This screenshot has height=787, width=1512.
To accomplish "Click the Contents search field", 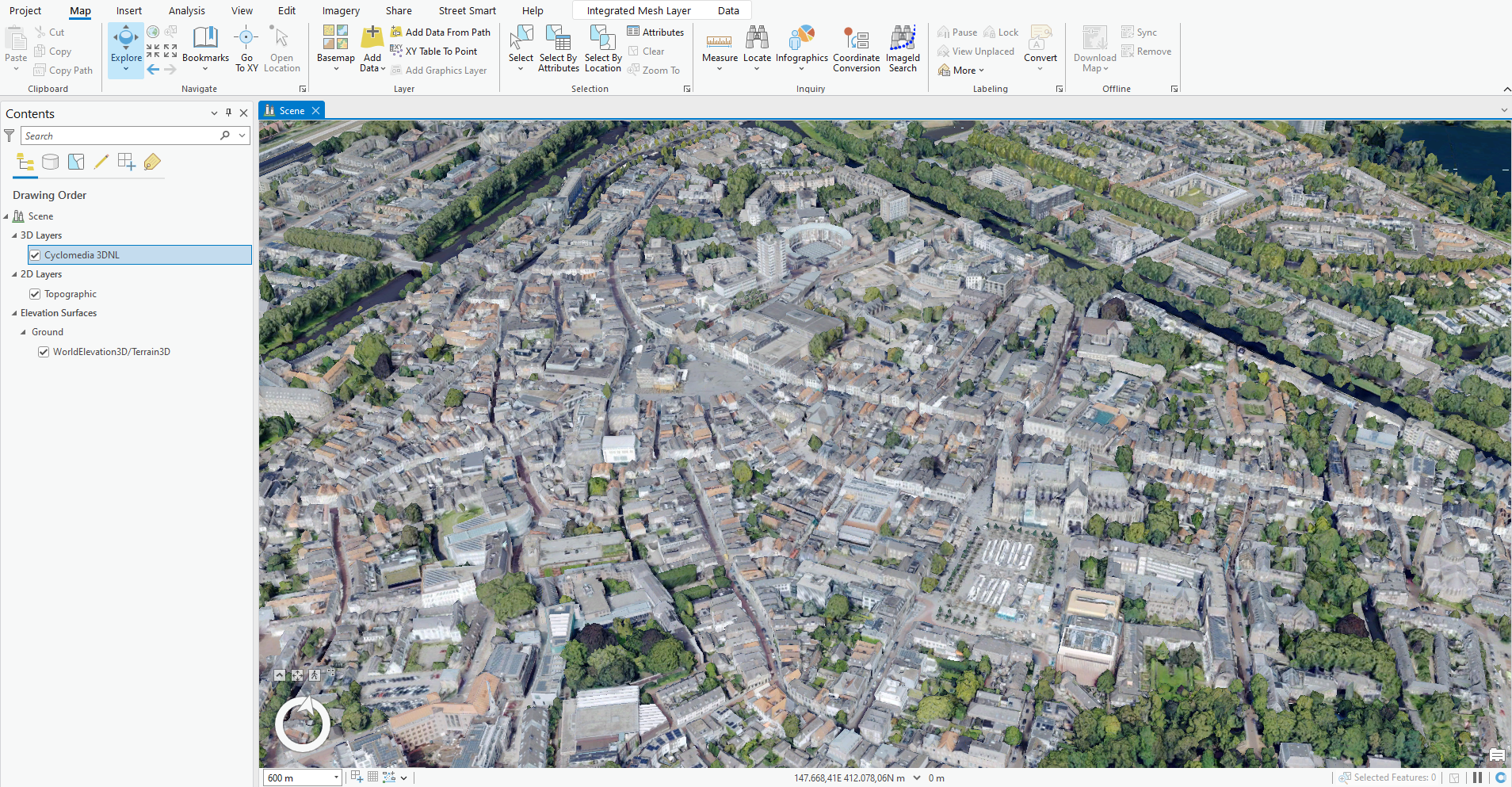I will (x=119, y=136).
